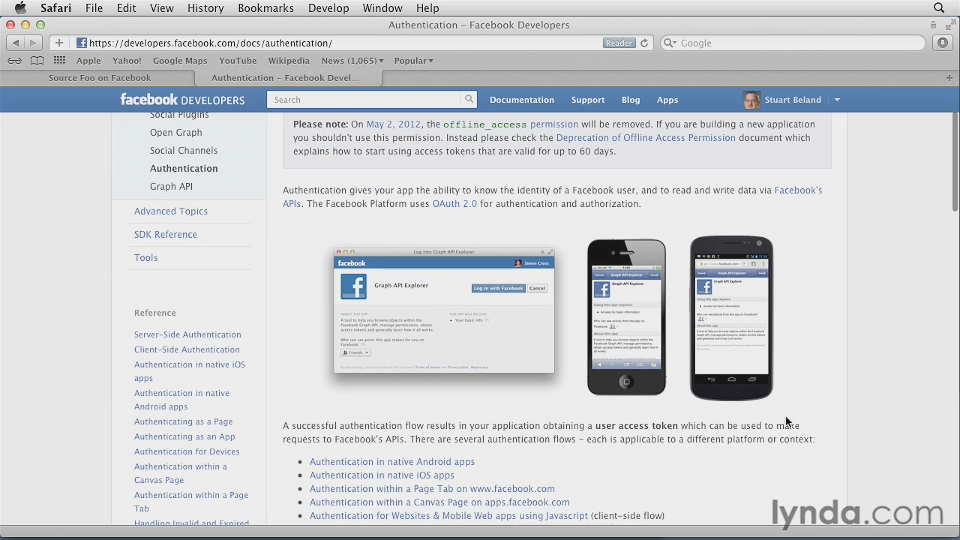
Task: Click the plus add-bookmark button
Action: [x=59, y=43]
